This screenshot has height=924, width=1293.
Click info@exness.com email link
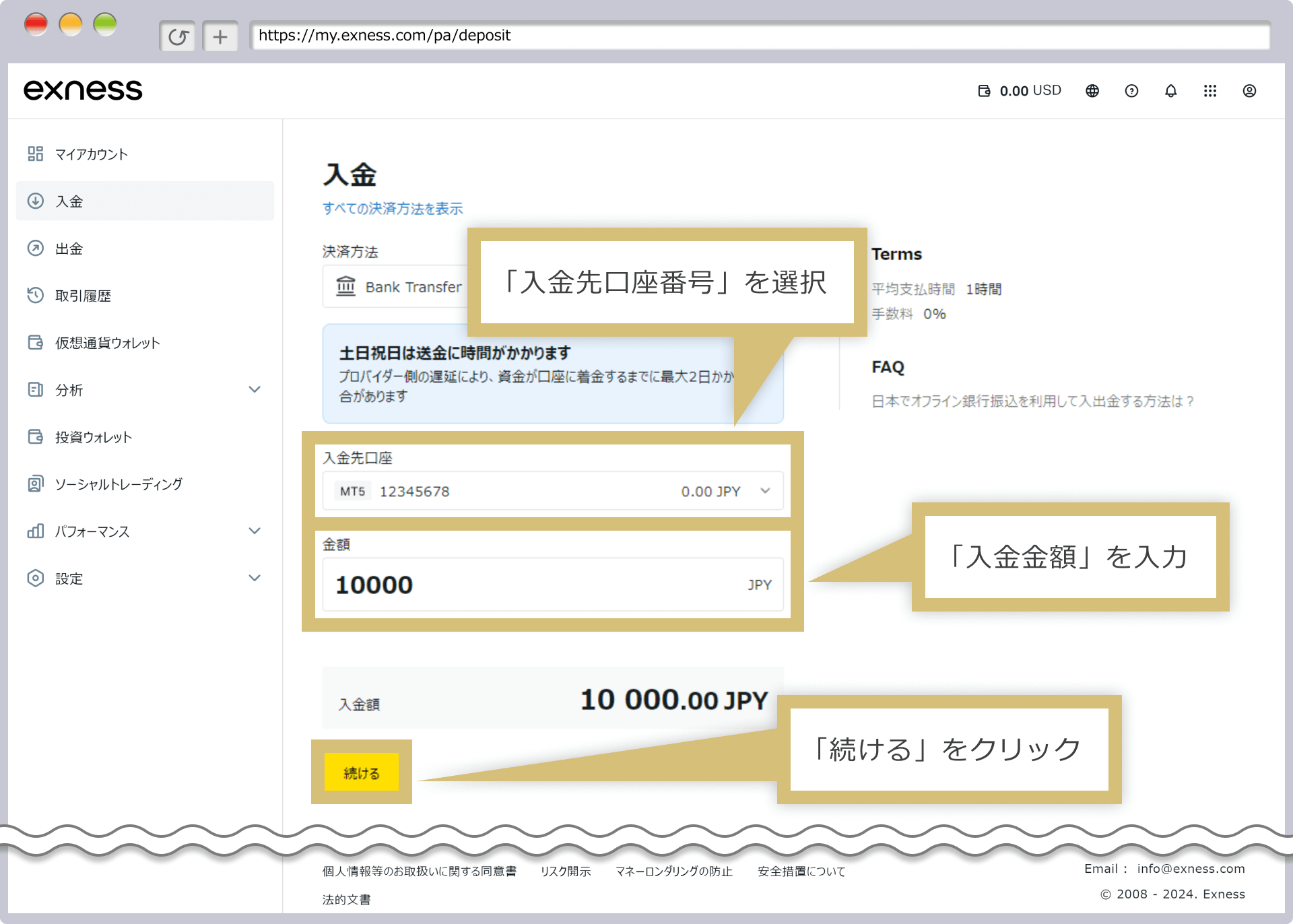(x=1191, y=869)
